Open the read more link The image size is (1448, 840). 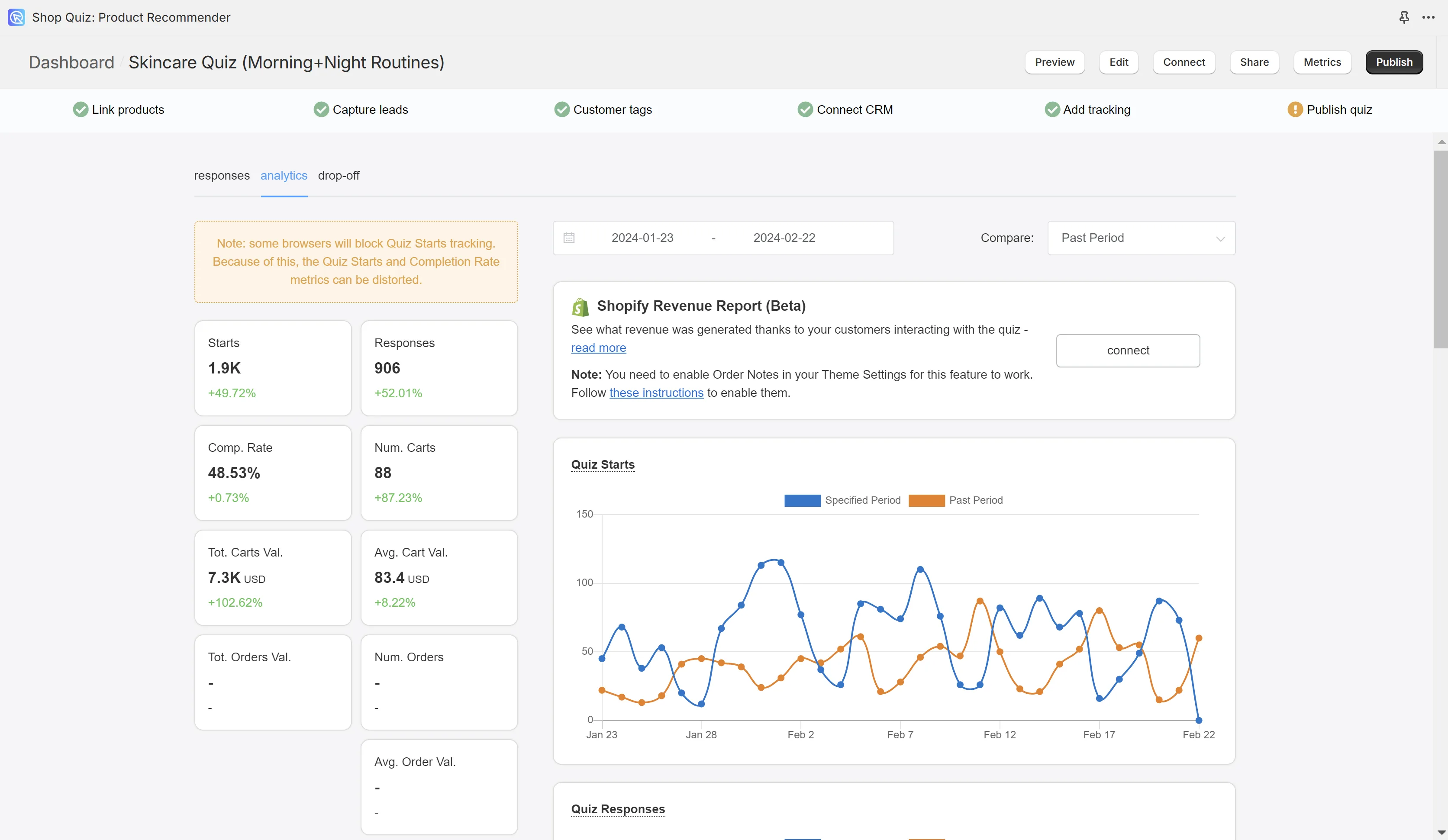[x=598, y=348]
